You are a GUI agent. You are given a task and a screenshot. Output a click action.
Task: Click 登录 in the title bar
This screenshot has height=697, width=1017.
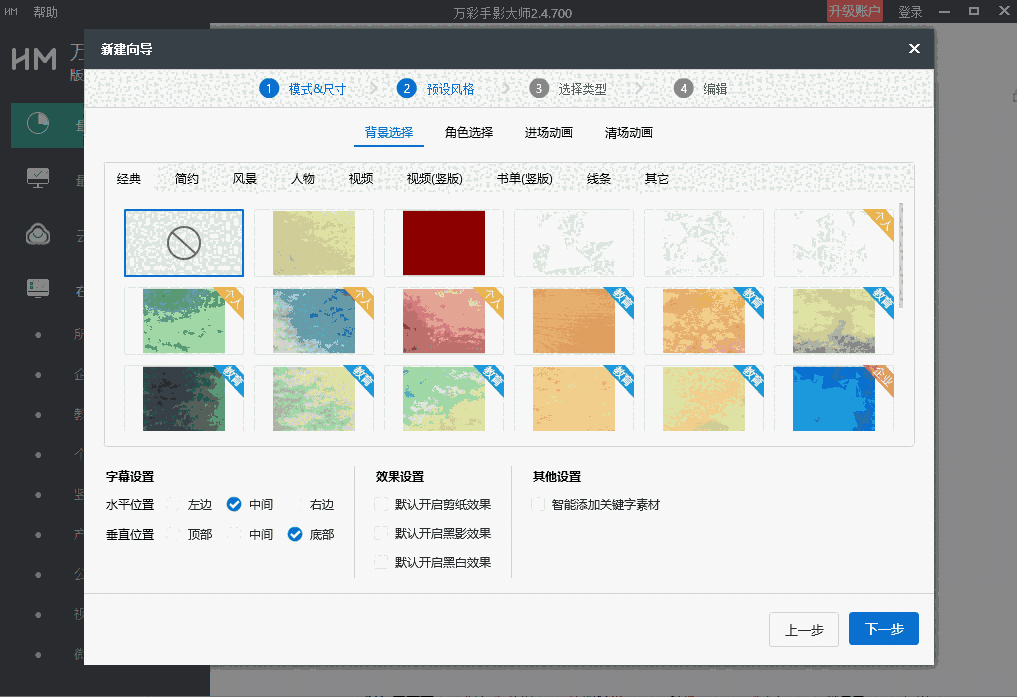pos(912,11)
